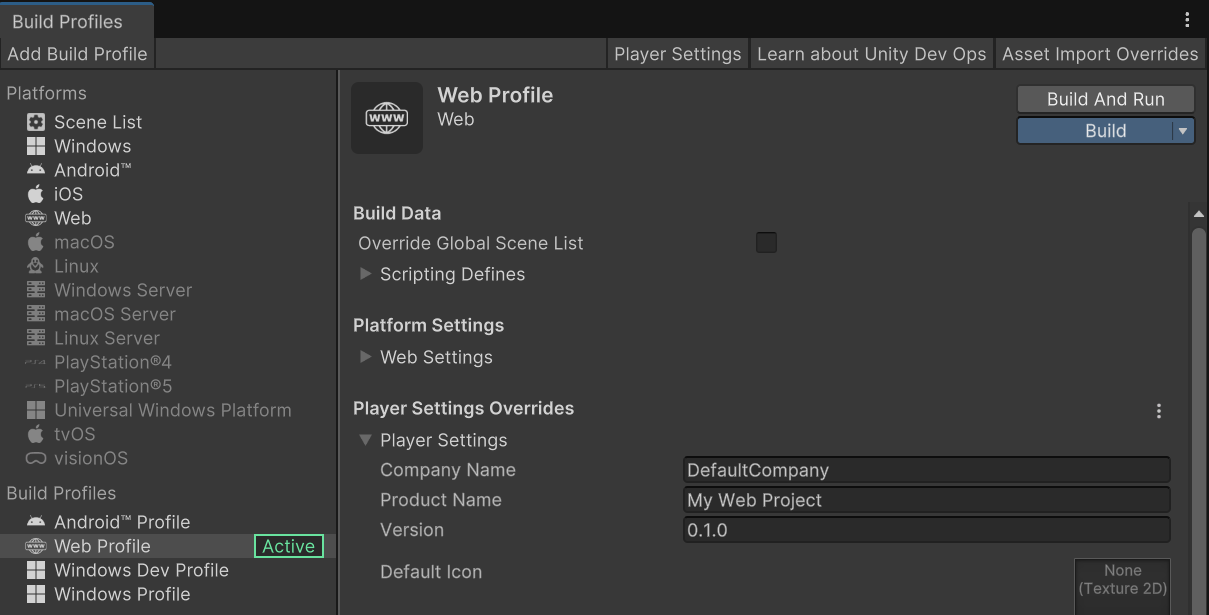This screenshot has width=1209, height=615.
Task: Click the Universal Windows Platform icon
Action: 36,410
